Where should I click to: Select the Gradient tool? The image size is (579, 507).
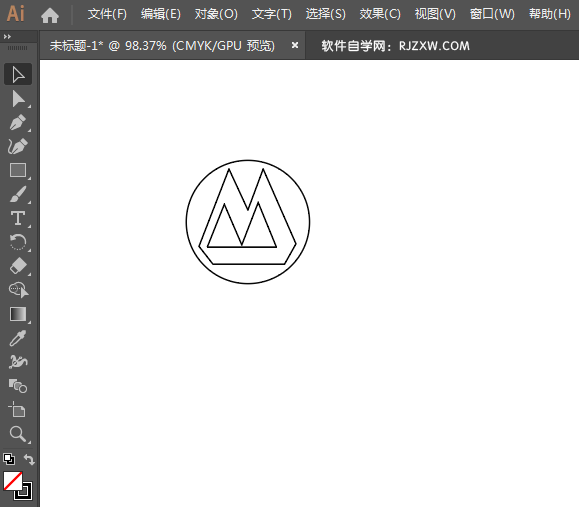pyautogui.click(x=18, y=314)
